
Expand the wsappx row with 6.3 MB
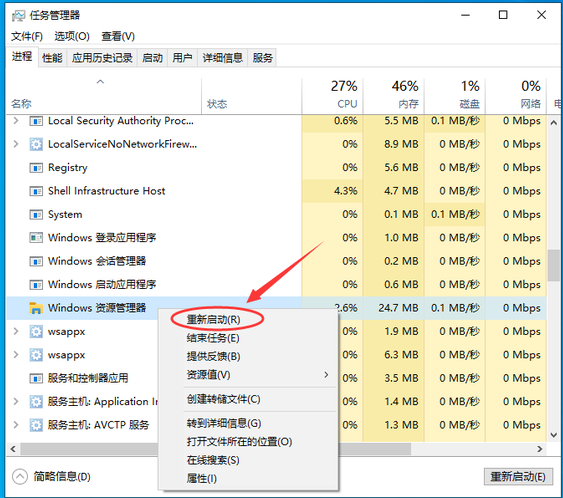pos(16,355)
